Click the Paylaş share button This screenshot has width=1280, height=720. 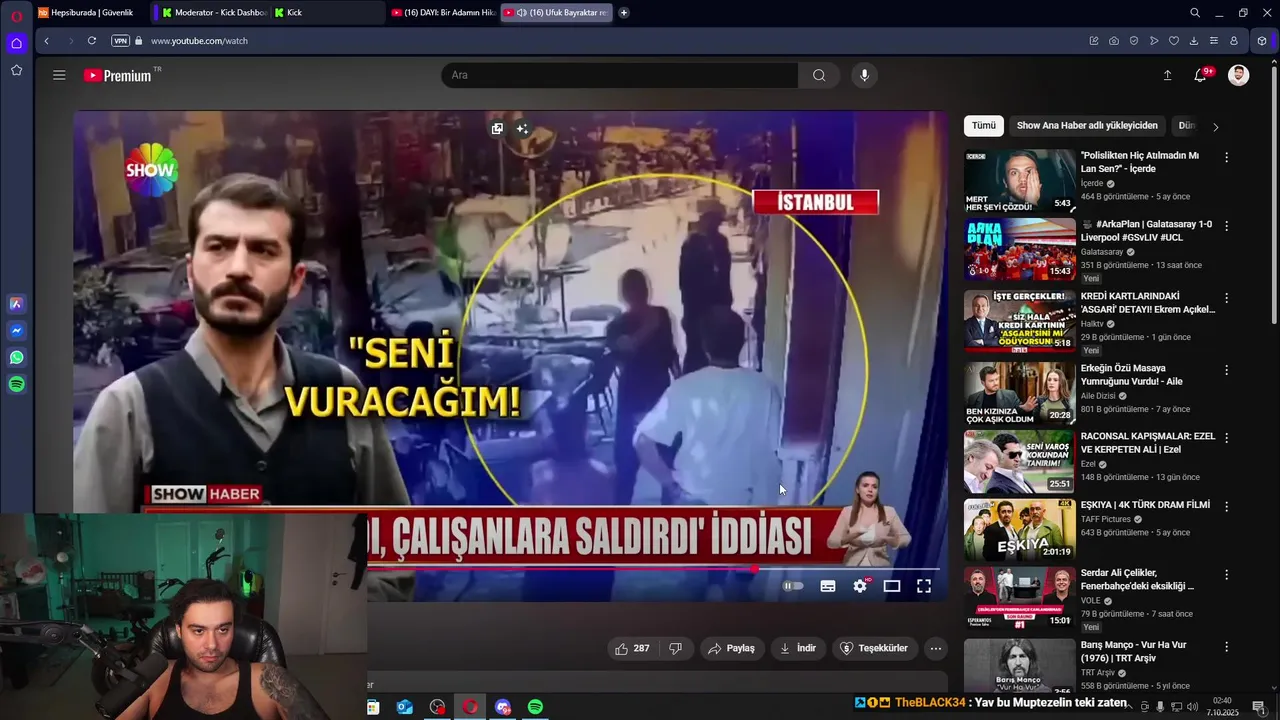(732, 648)
